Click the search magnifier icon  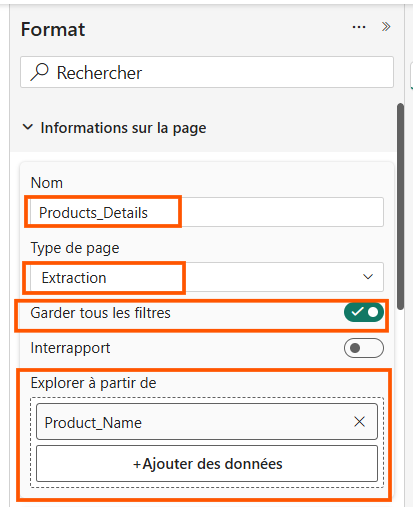click(39, 72)
